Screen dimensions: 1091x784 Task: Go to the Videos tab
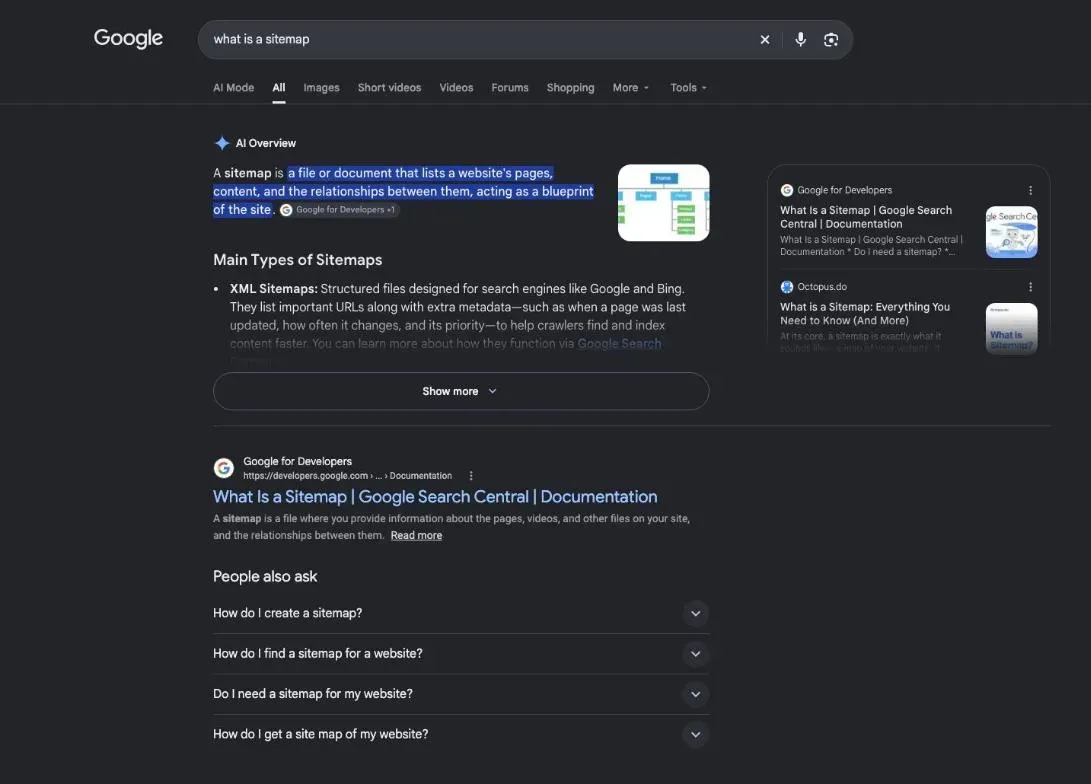(456, 88)
